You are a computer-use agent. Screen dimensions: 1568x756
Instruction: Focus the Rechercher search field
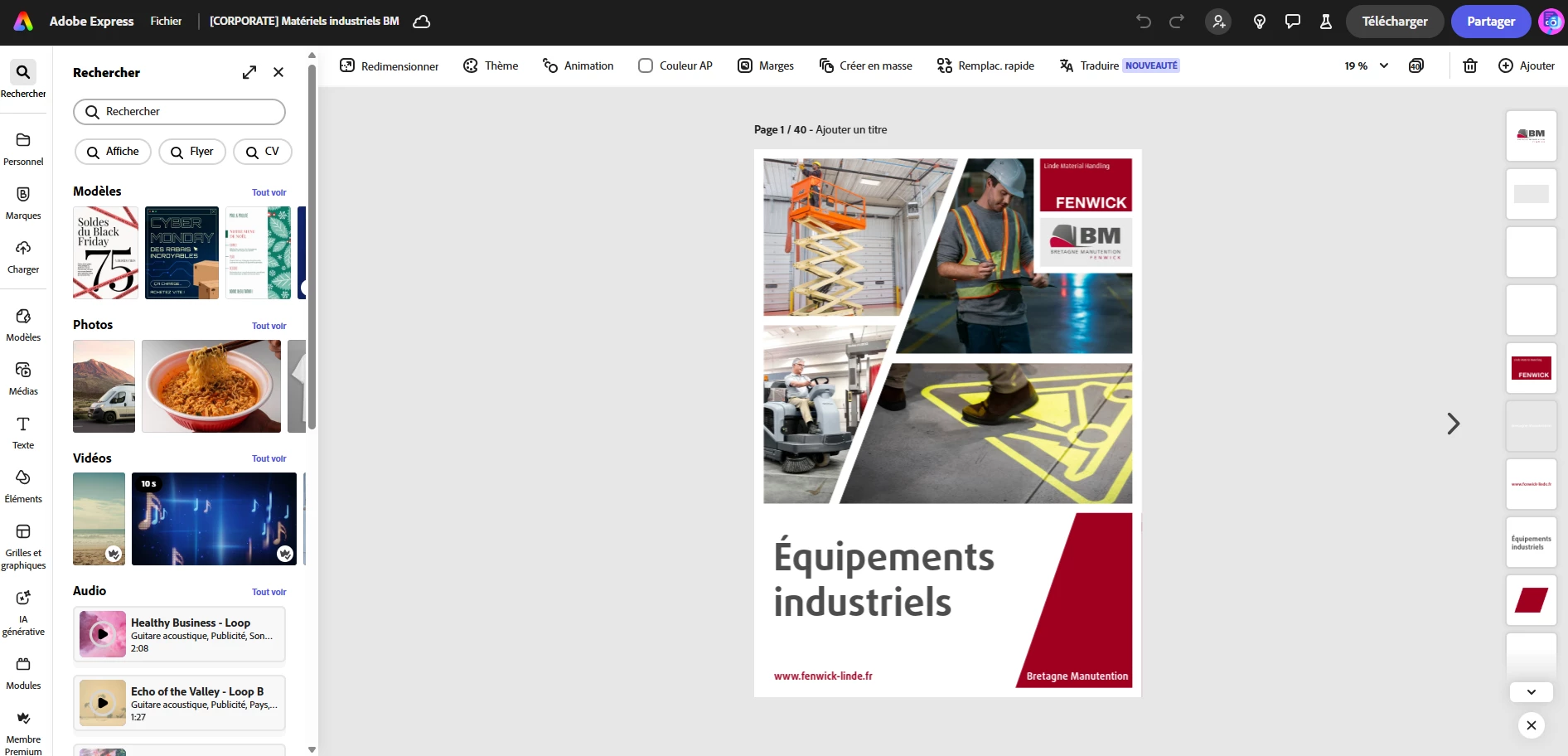(x=179, y=112)
